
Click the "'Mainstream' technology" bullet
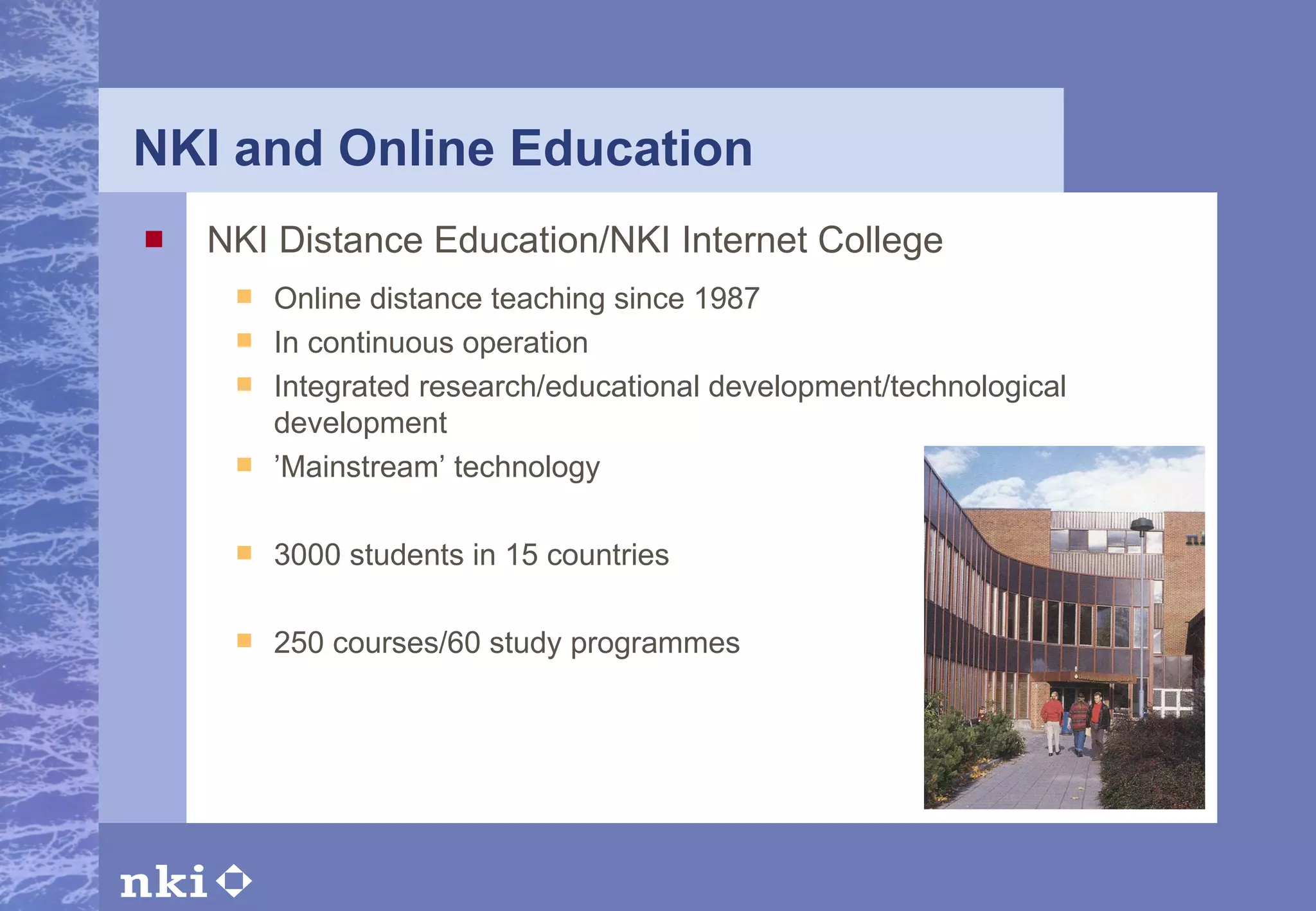tap(437, 467)
